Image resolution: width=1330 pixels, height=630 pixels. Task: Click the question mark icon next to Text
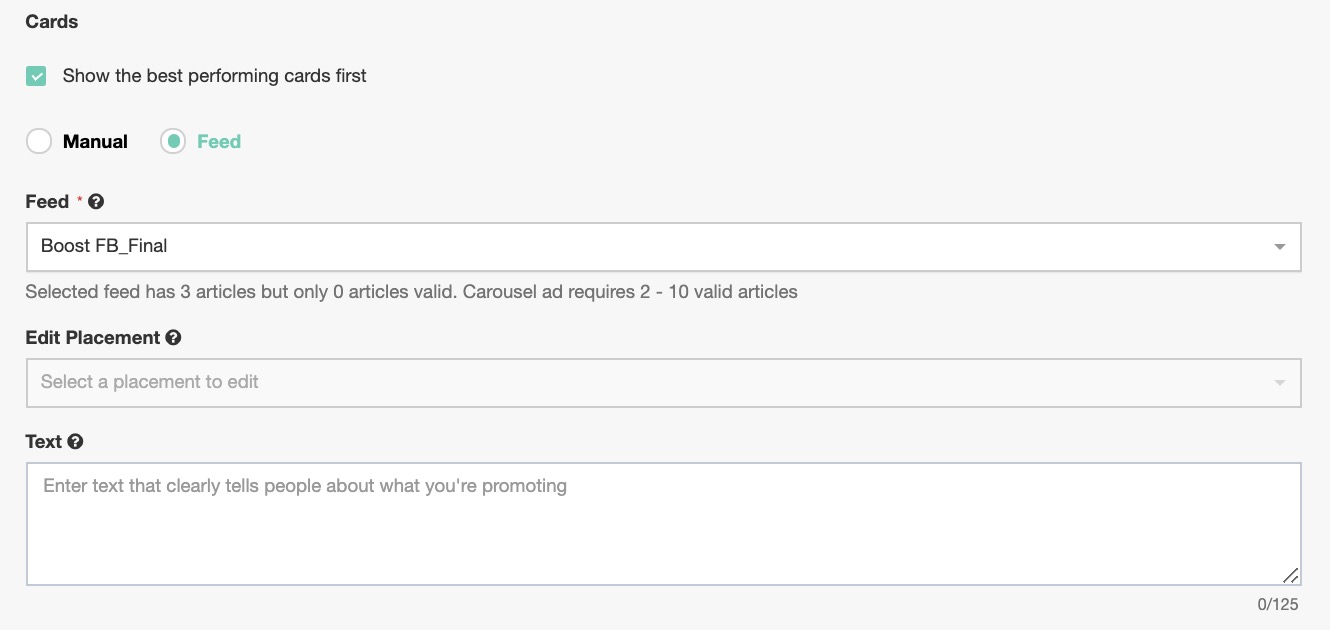click(75, 442)
